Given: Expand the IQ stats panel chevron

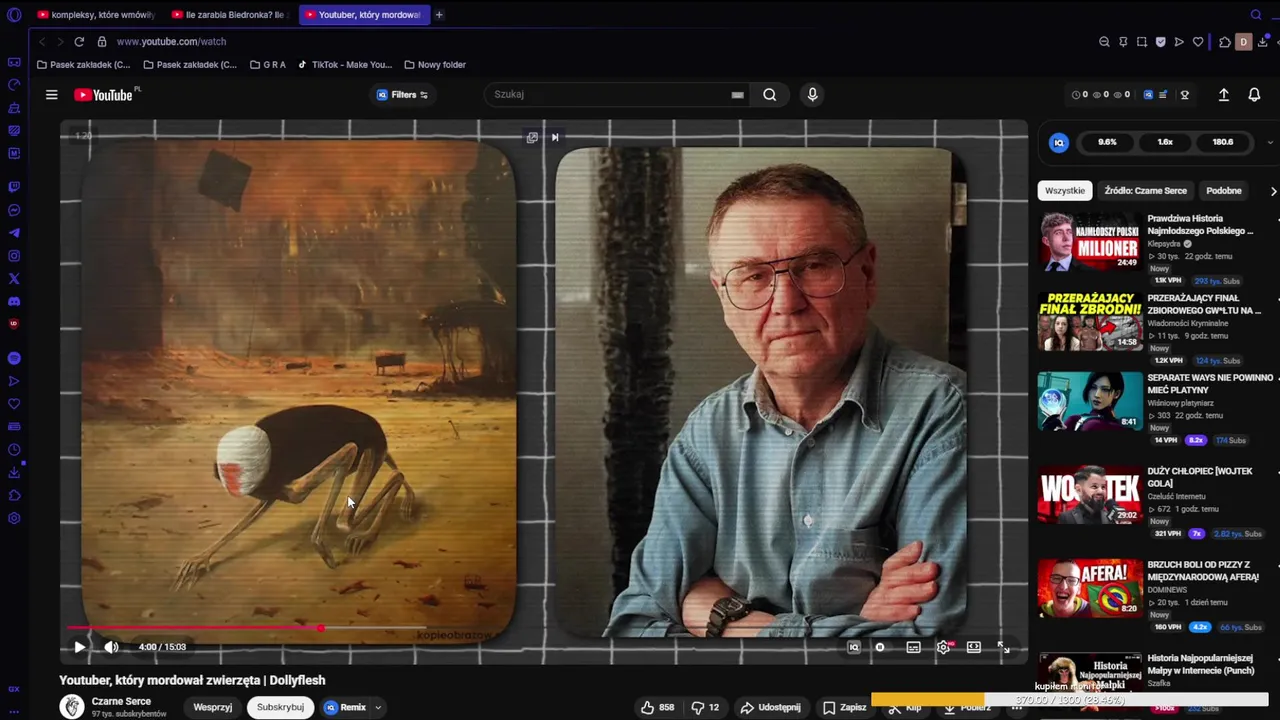Looking at the screenshot, I should click(x=1270, y=142).
